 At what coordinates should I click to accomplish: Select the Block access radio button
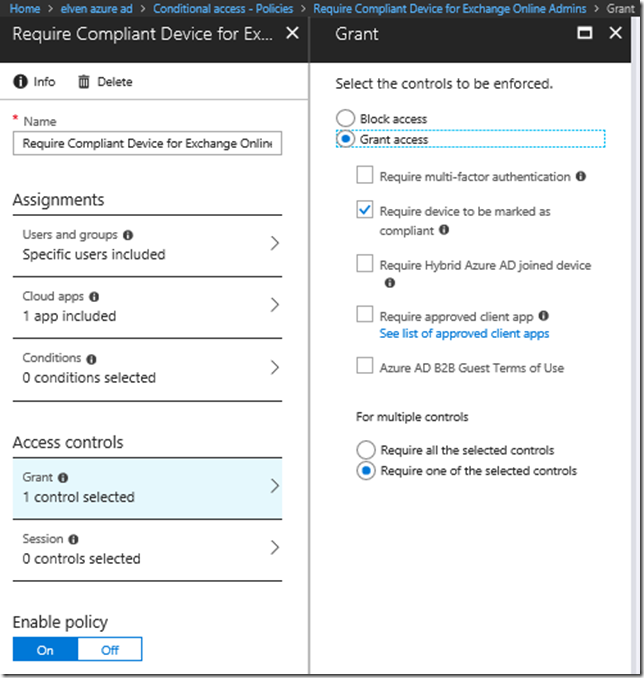pyautogui.click(x=346, y=119)
